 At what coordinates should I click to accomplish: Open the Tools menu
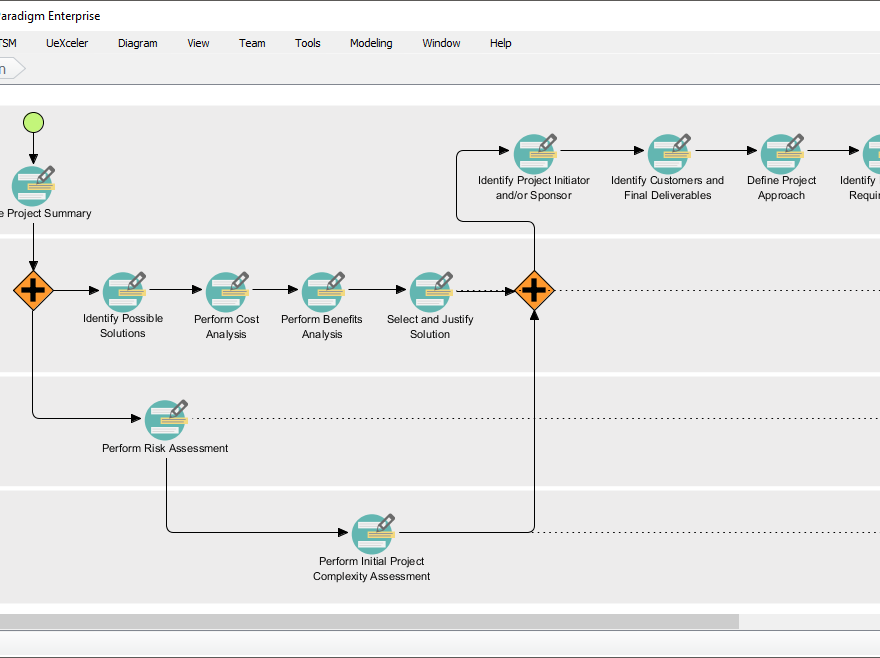click(307, 43)
